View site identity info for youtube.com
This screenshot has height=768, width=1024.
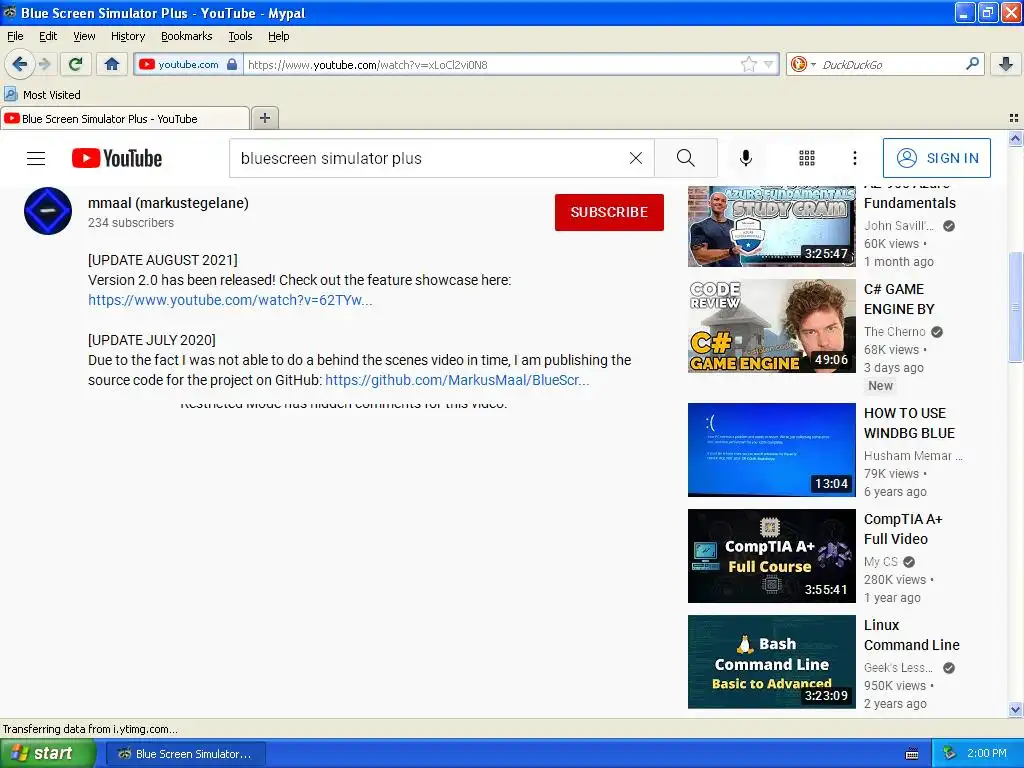[x=188, y=64]
